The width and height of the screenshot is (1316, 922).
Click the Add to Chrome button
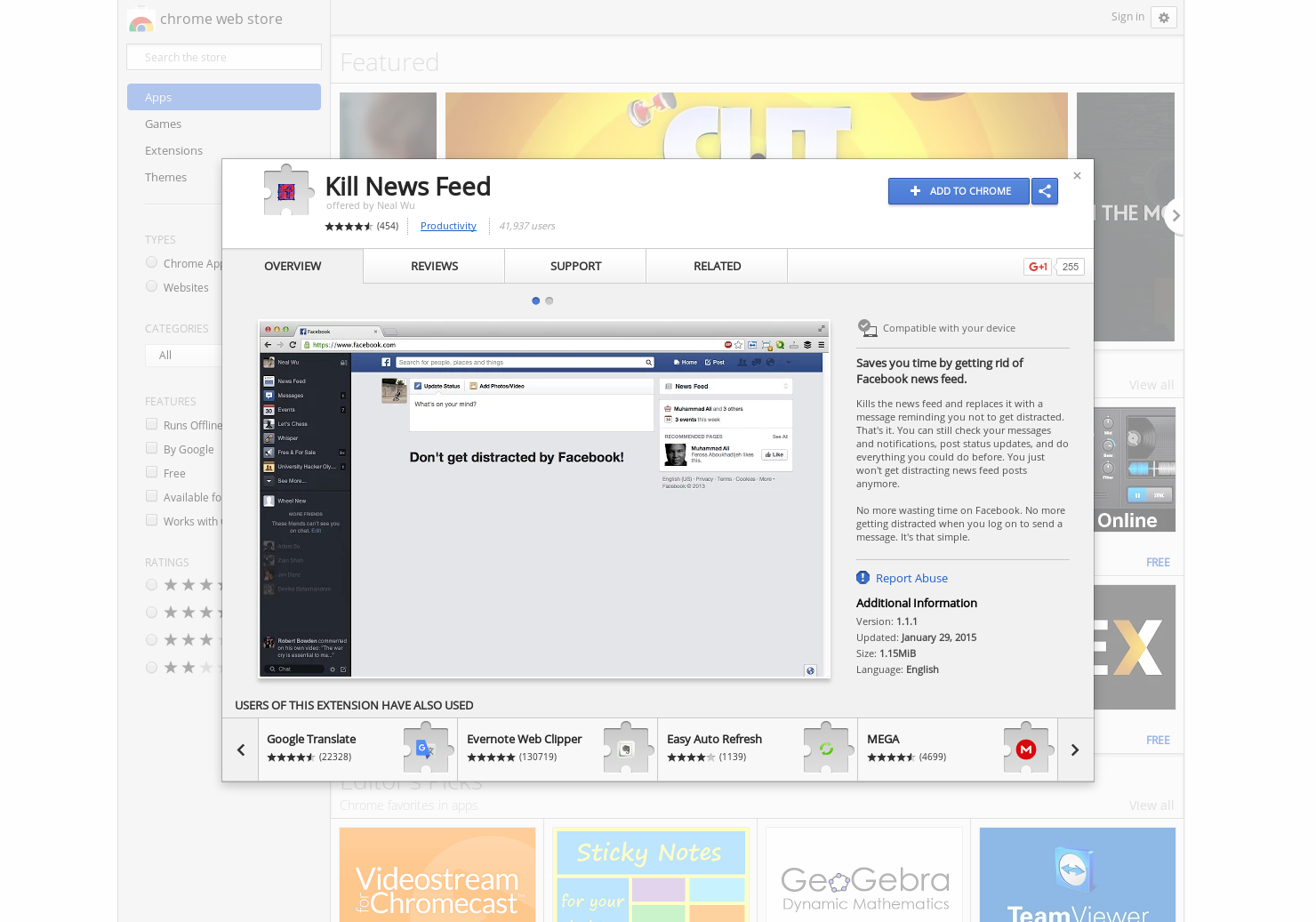click(959, 190)
